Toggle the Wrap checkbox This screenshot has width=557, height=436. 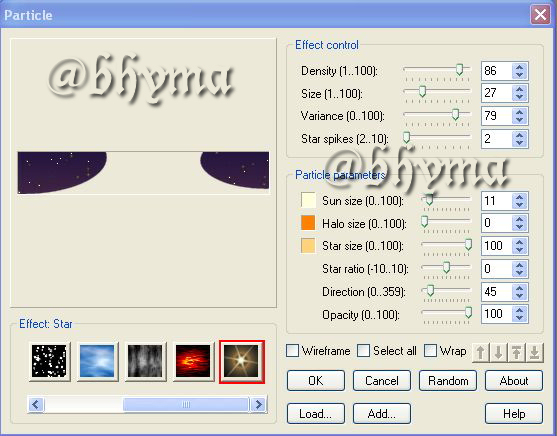[430, 351]
